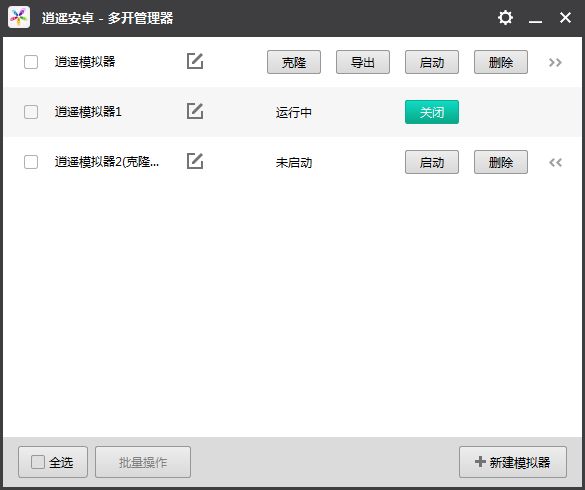Delete the first 逍遥模拟器 via 删除
This screenshot has width=585, height=490.
pyautogui.click(x=501, y=62)
